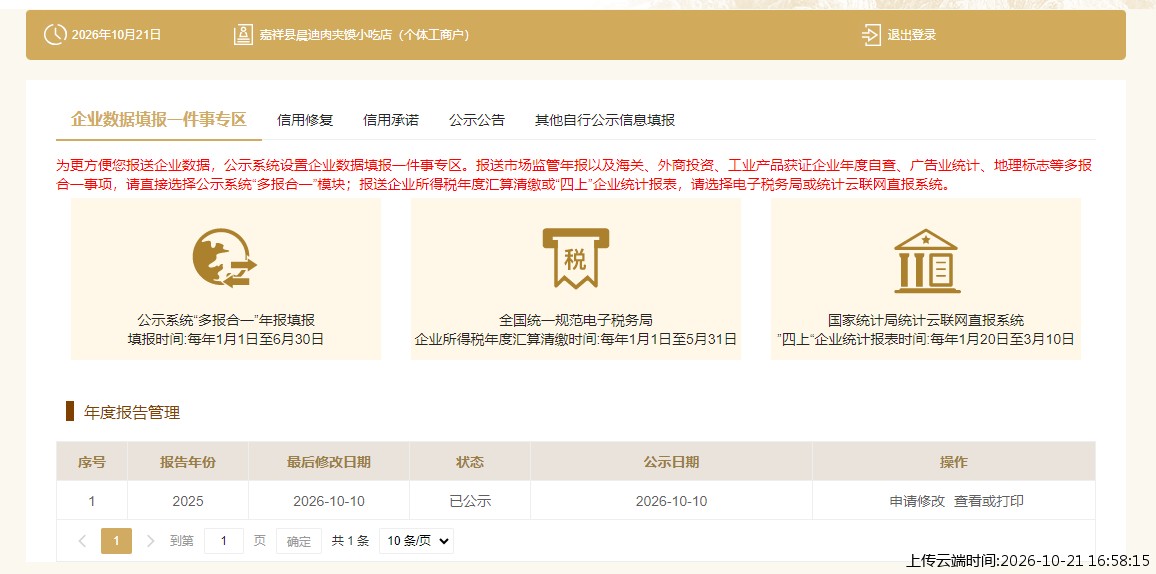Click the report year cell 2025

[x=188, y=501]
